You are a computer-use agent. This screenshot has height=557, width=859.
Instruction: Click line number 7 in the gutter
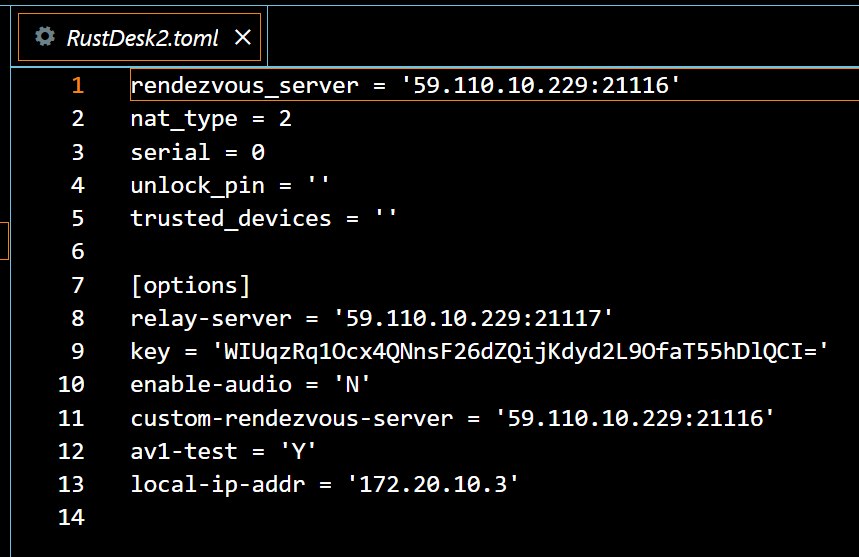77,285
